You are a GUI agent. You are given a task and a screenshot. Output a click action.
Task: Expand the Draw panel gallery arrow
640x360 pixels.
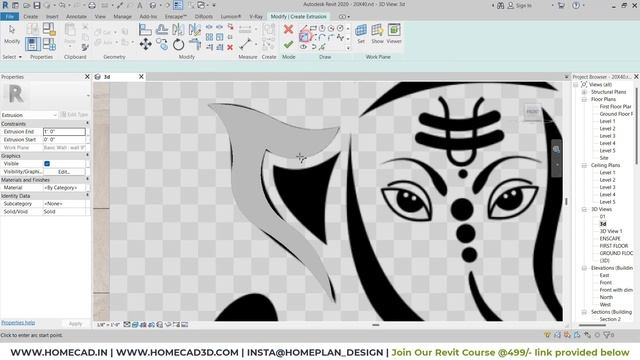(348, 47)
